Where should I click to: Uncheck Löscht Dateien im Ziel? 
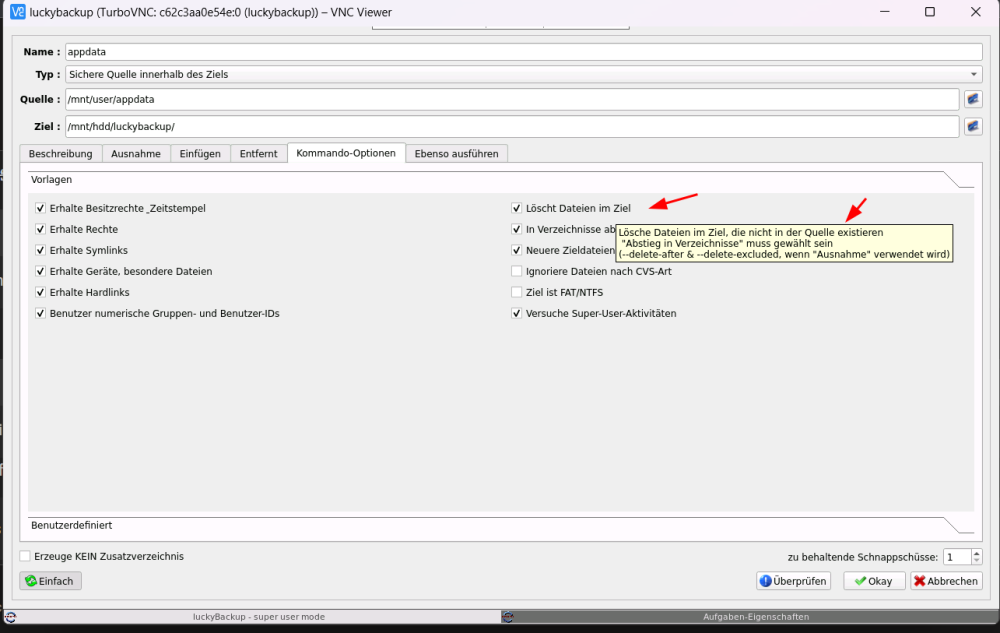tap(517, 208)
